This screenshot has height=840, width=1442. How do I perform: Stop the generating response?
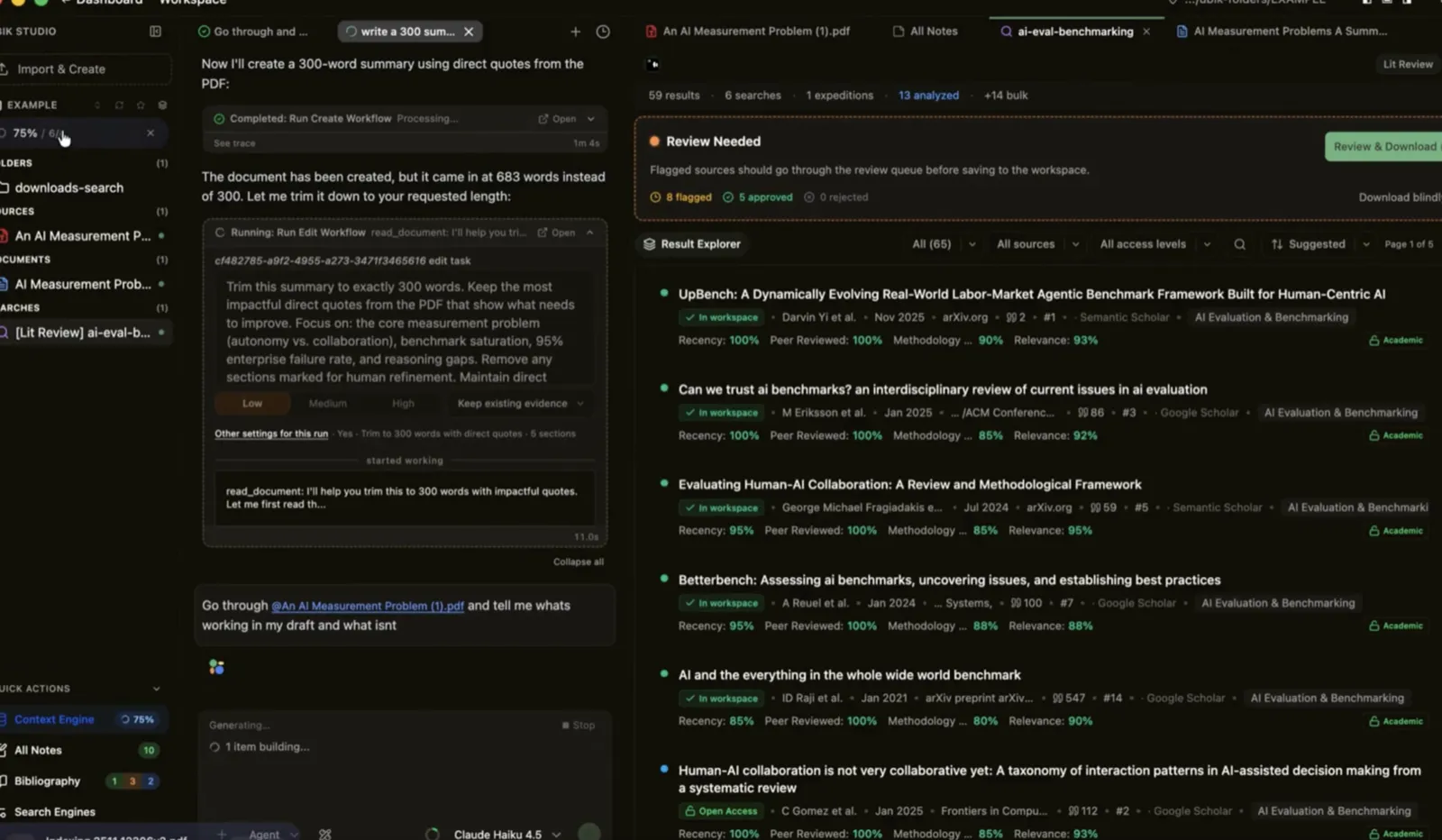(x=578, y=726)
